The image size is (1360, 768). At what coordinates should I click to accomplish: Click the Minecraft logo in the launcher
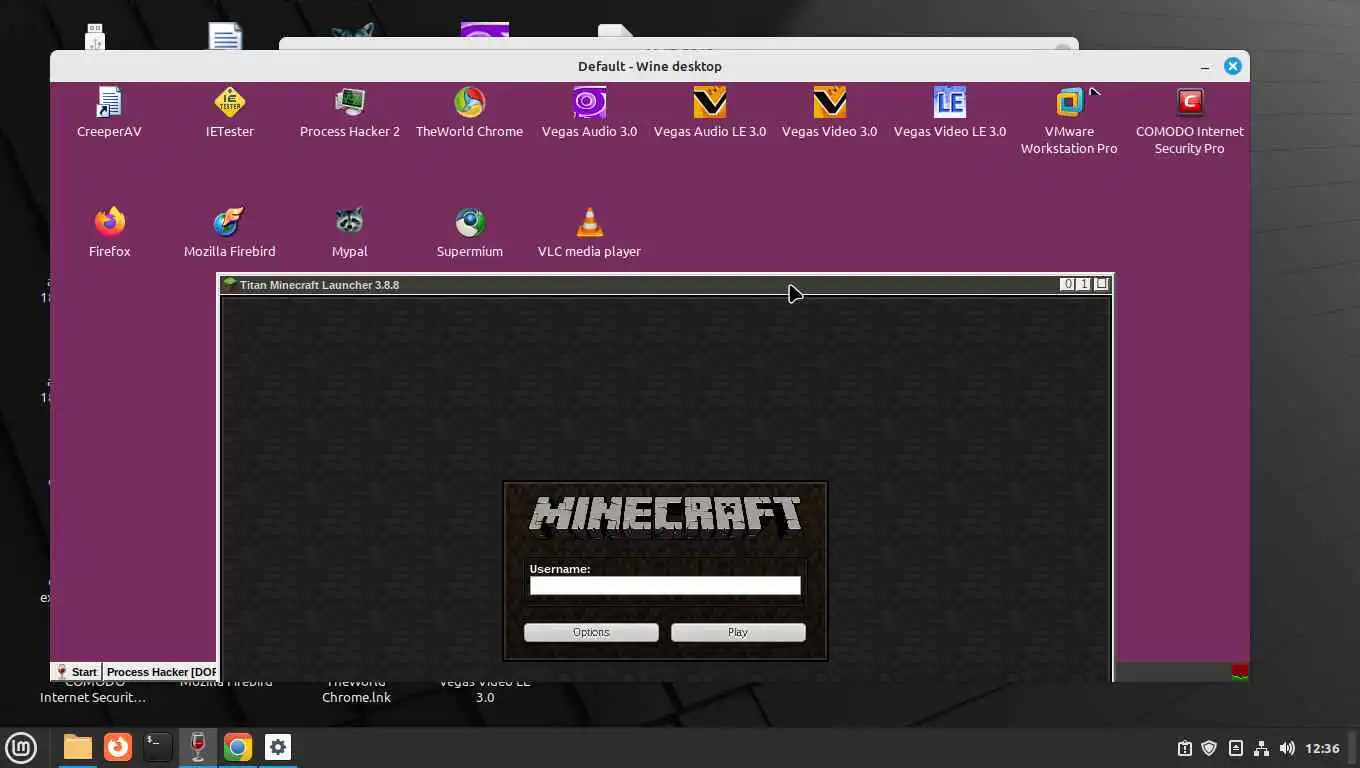665,514
